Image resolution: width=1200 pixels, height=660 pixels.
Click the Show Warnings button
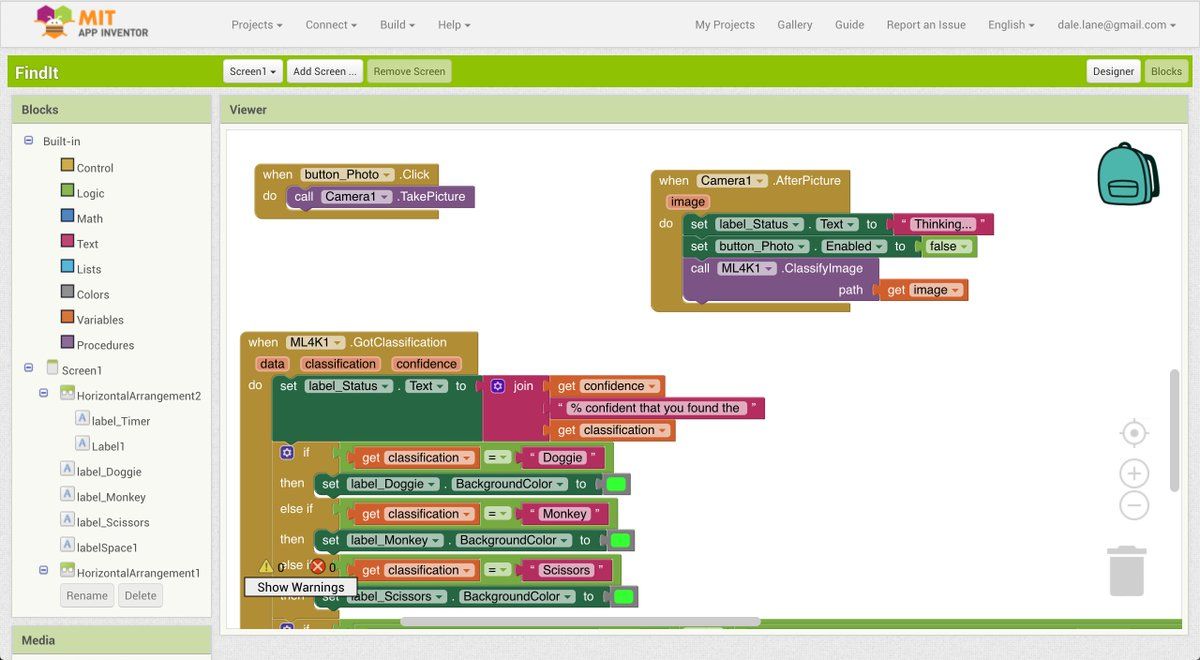pyautogui.click(x=300, y=587)
